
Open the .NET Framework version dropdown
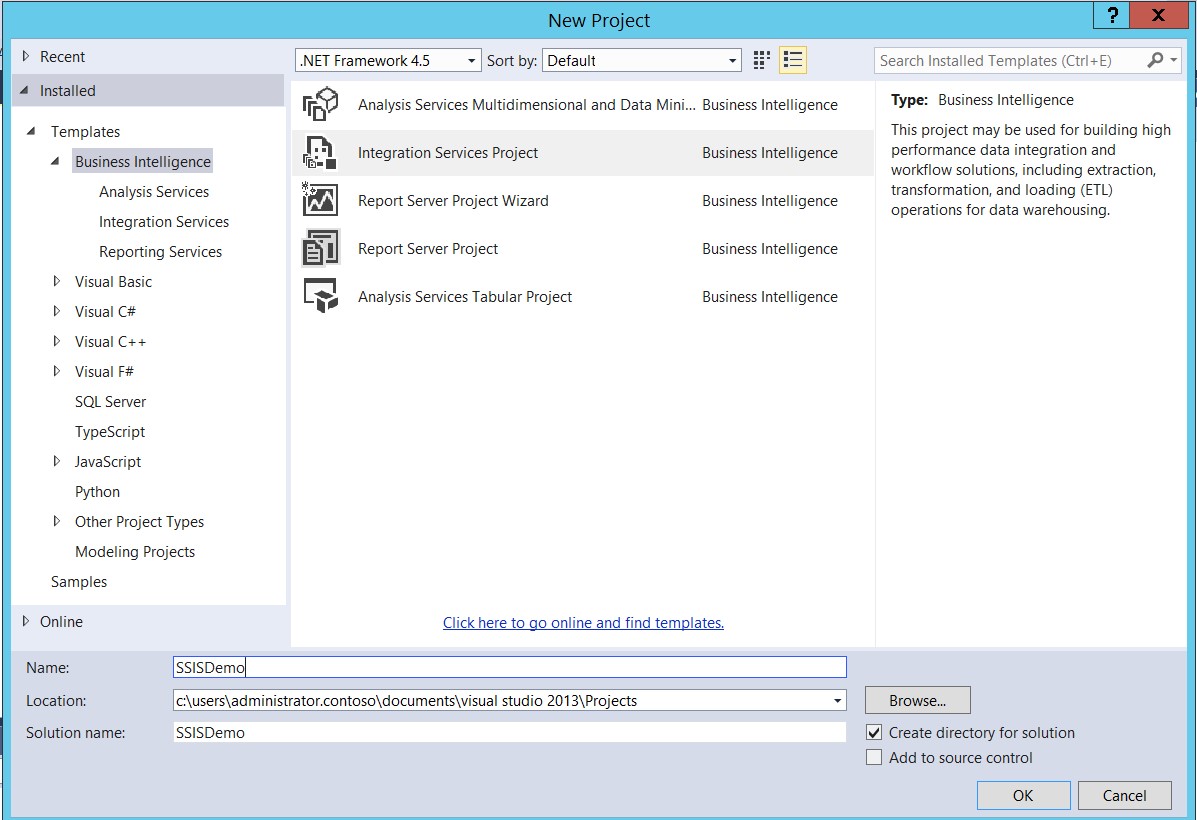pyautogui.click(x=389, y=61)
